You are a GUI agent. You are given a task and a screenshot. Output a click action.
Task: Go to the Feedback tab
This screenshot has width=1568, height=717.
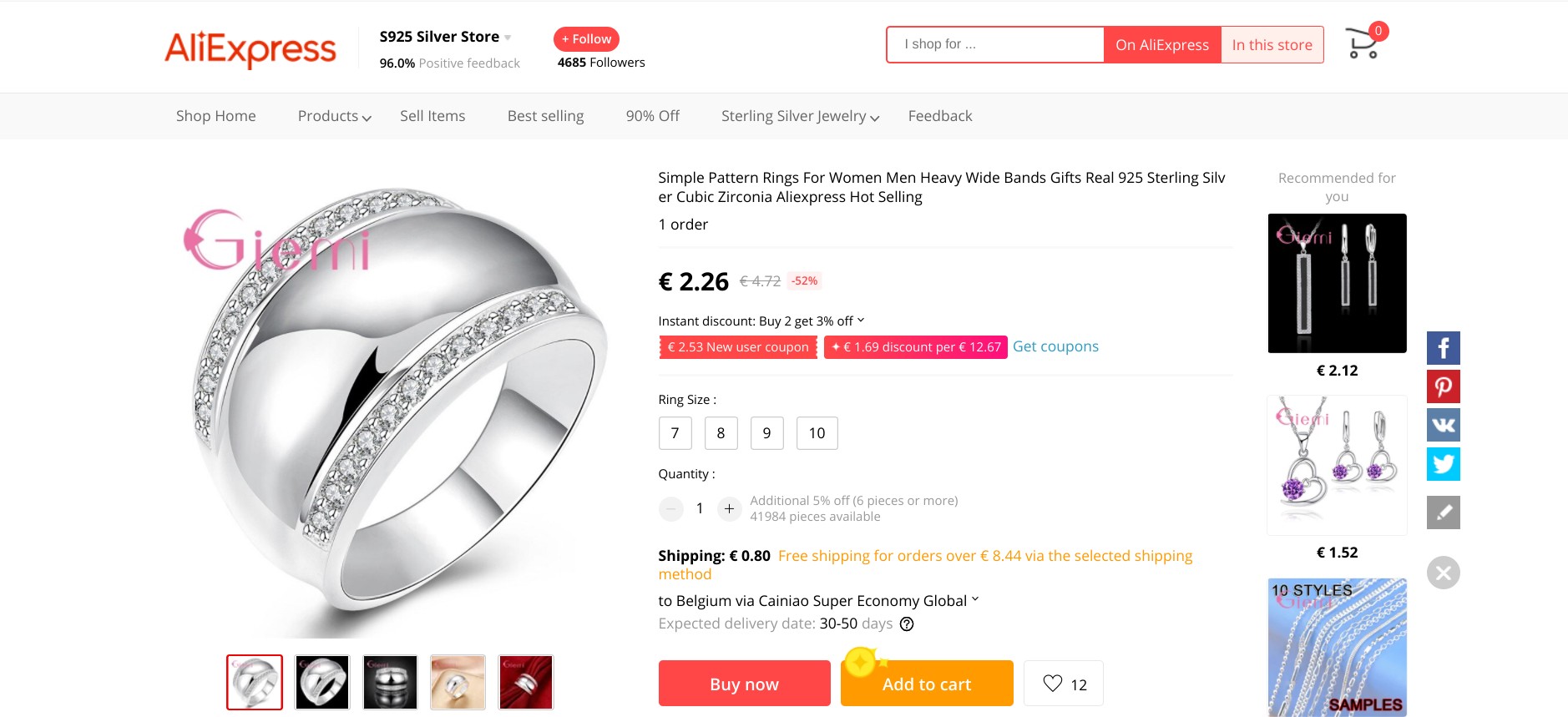(940, 116)
